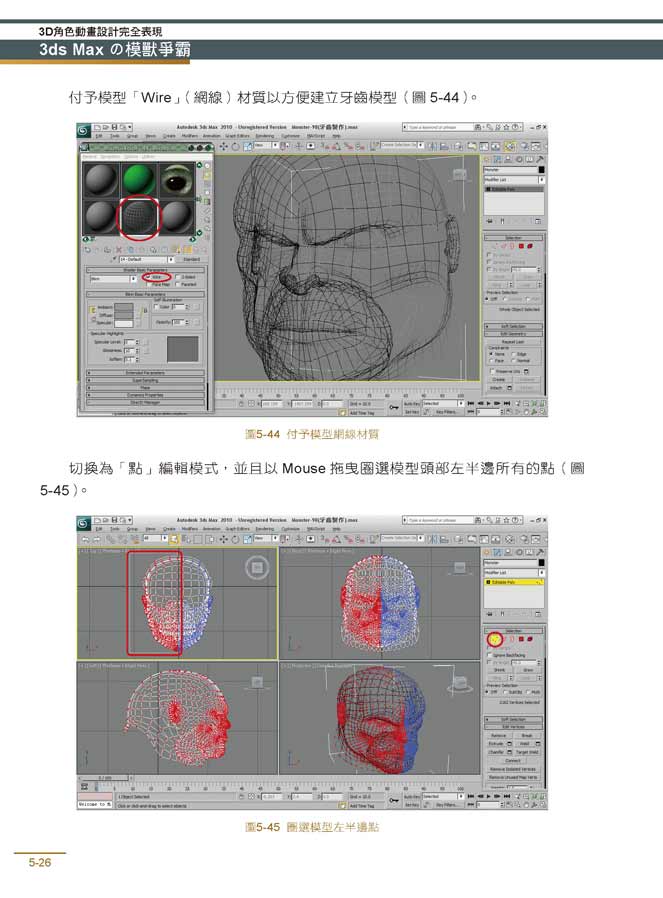Viewport: 663px width, 898px height.
Task: Click the Standard material type button
Action: [x=191, y=259]
